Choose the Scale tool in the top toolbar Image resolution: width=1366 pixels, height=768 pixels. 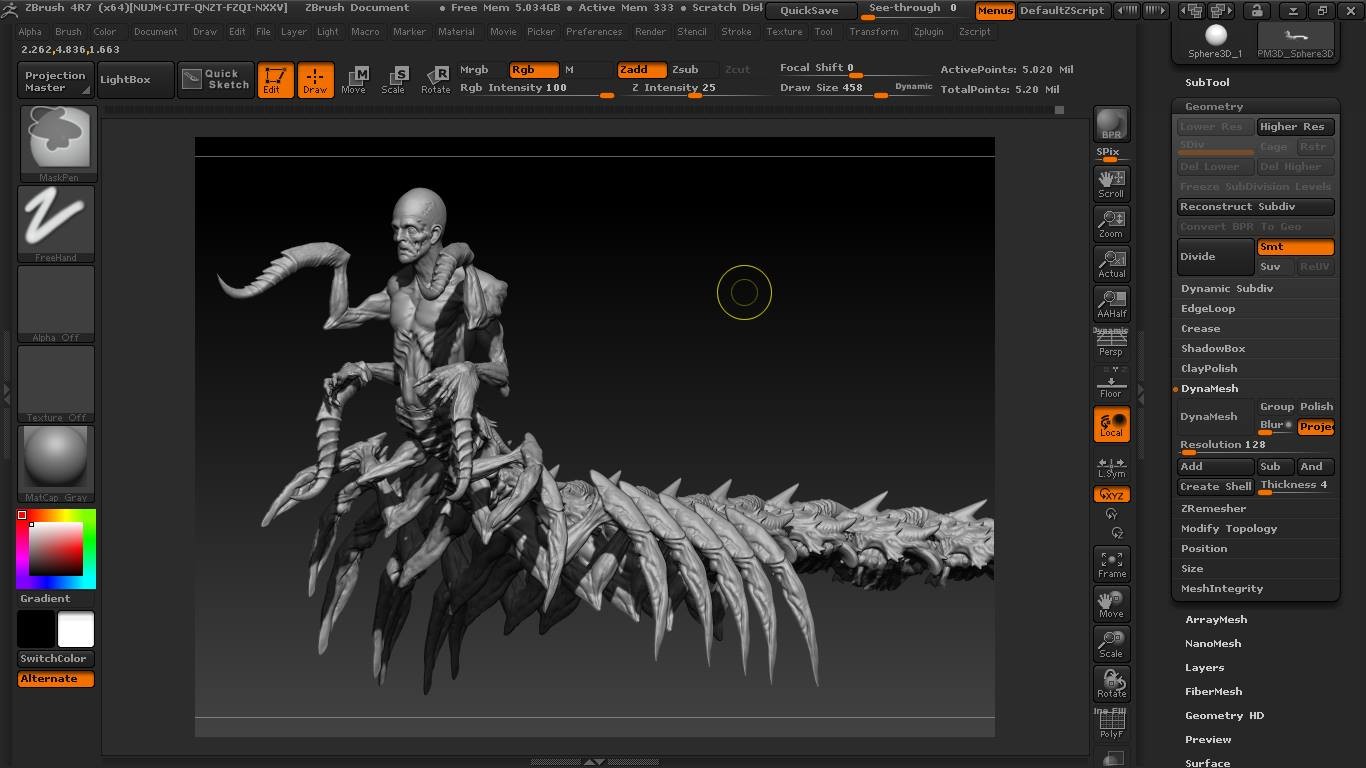coord(393,80)
